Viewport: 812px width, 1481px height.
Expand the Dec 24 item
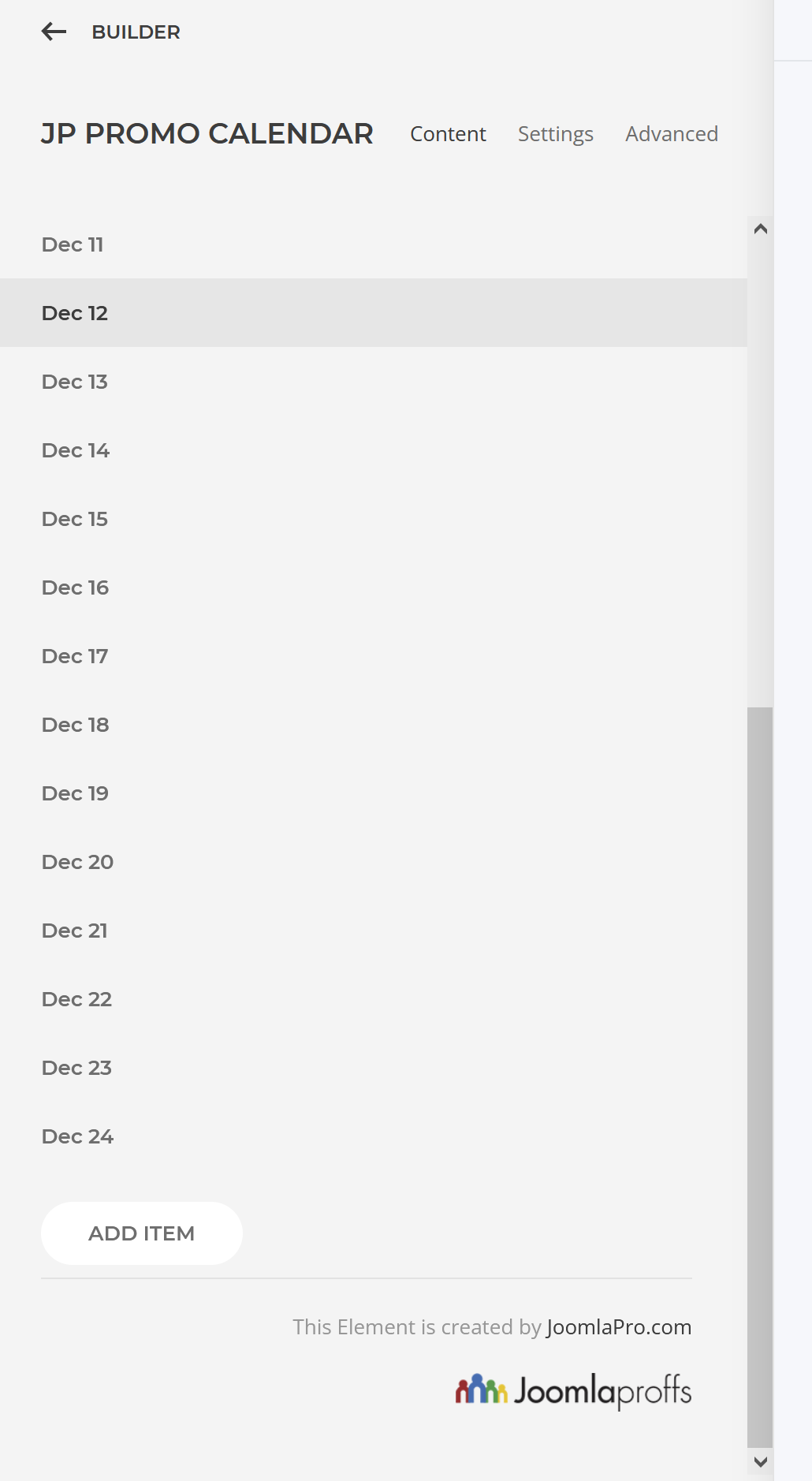pyautogui.click(x=77, y=1136)
